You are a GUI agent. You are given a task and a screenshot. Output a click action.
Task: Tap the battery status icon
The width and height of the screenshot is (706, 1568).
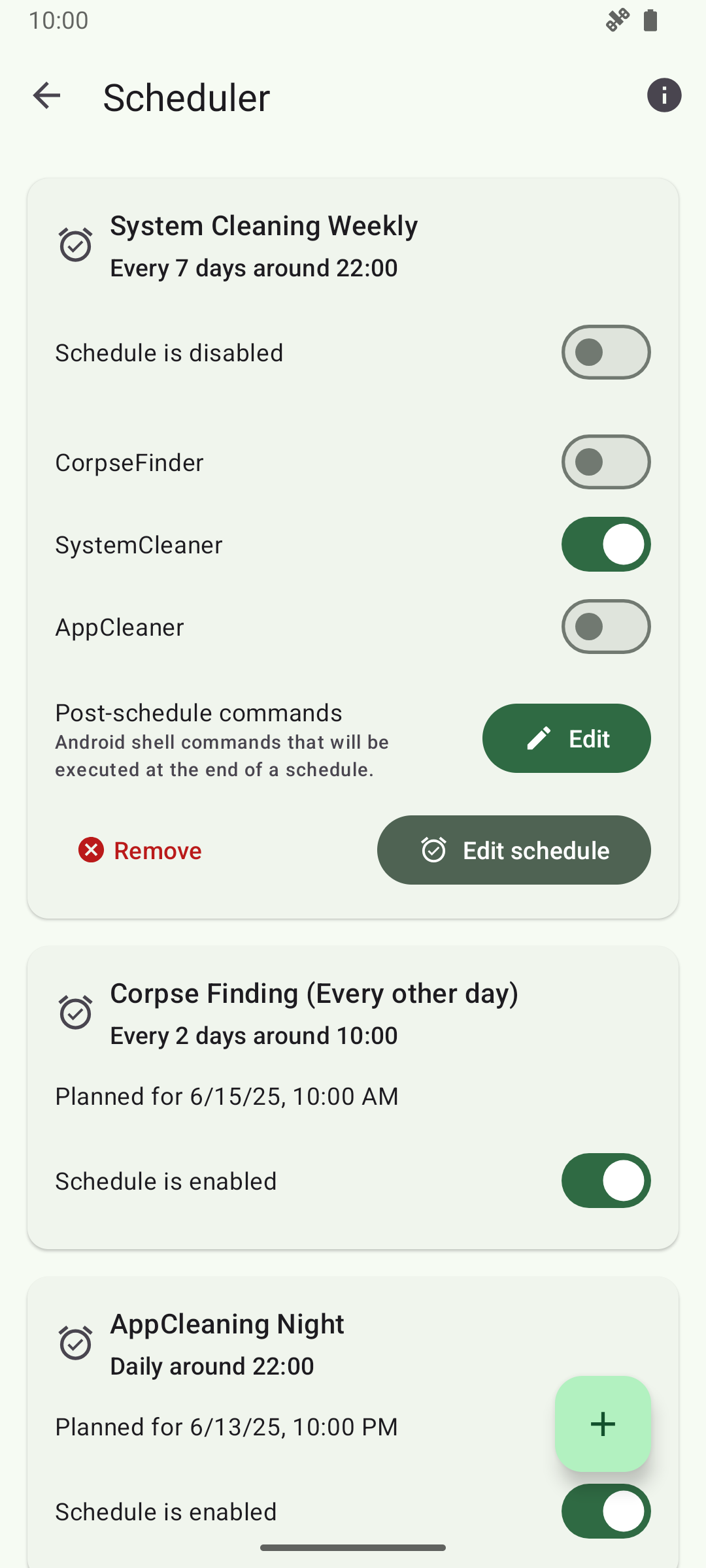[650, 20]
